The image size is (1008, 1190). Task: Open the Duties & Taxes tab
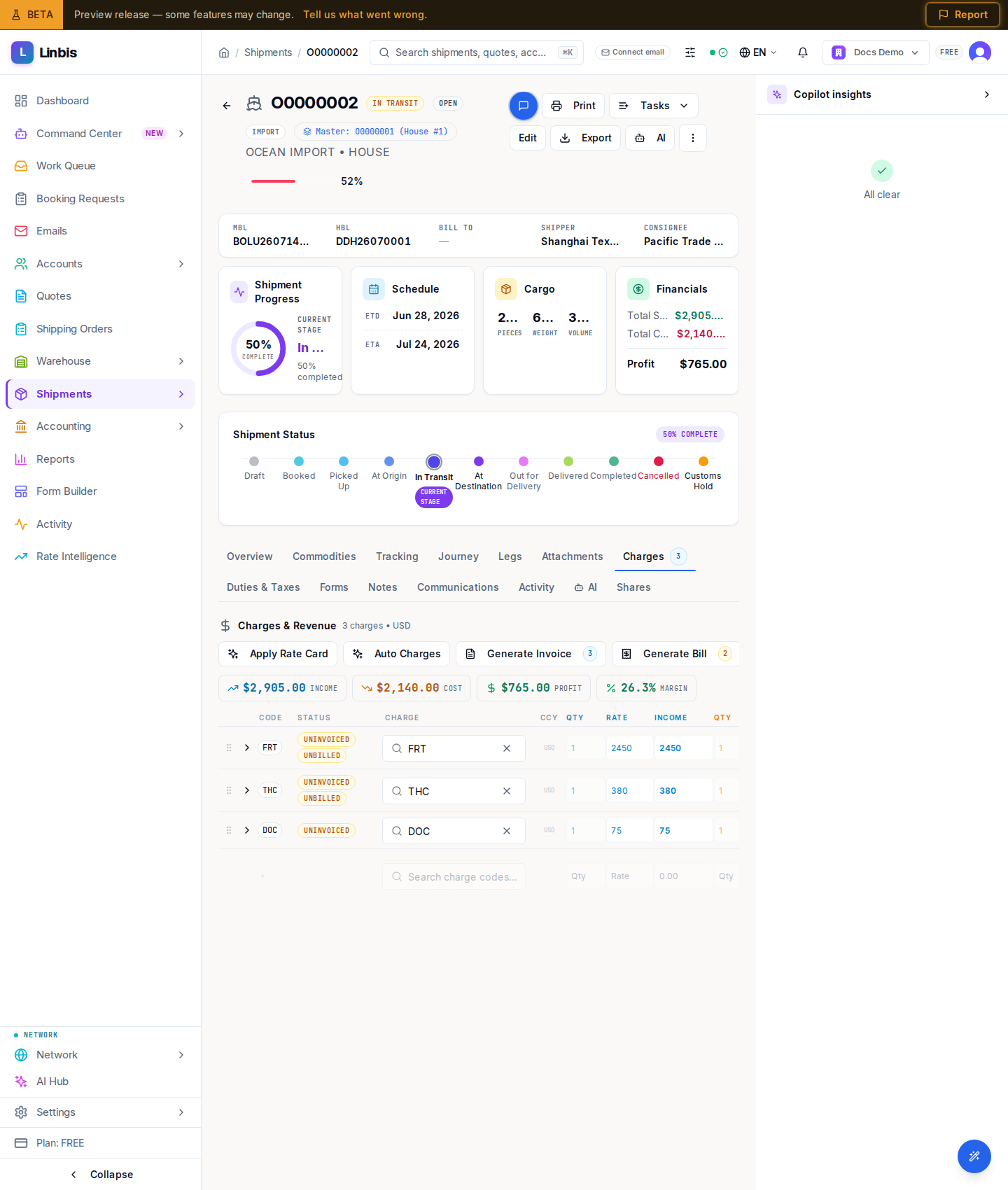click(x=263, y=587)
